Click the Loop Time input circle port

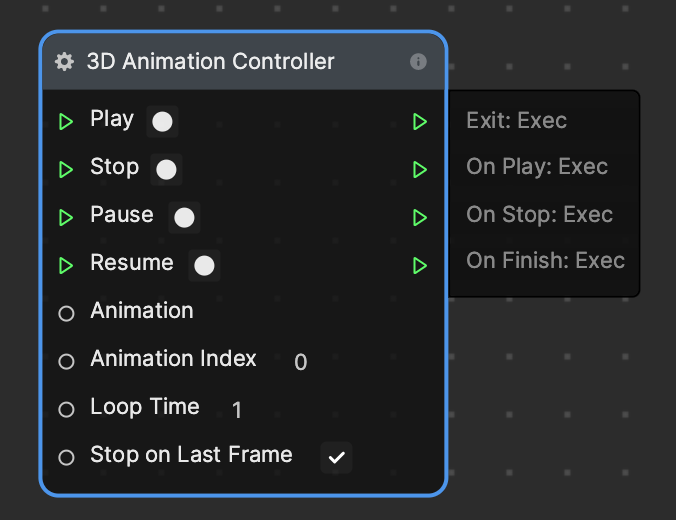(66, 409)
